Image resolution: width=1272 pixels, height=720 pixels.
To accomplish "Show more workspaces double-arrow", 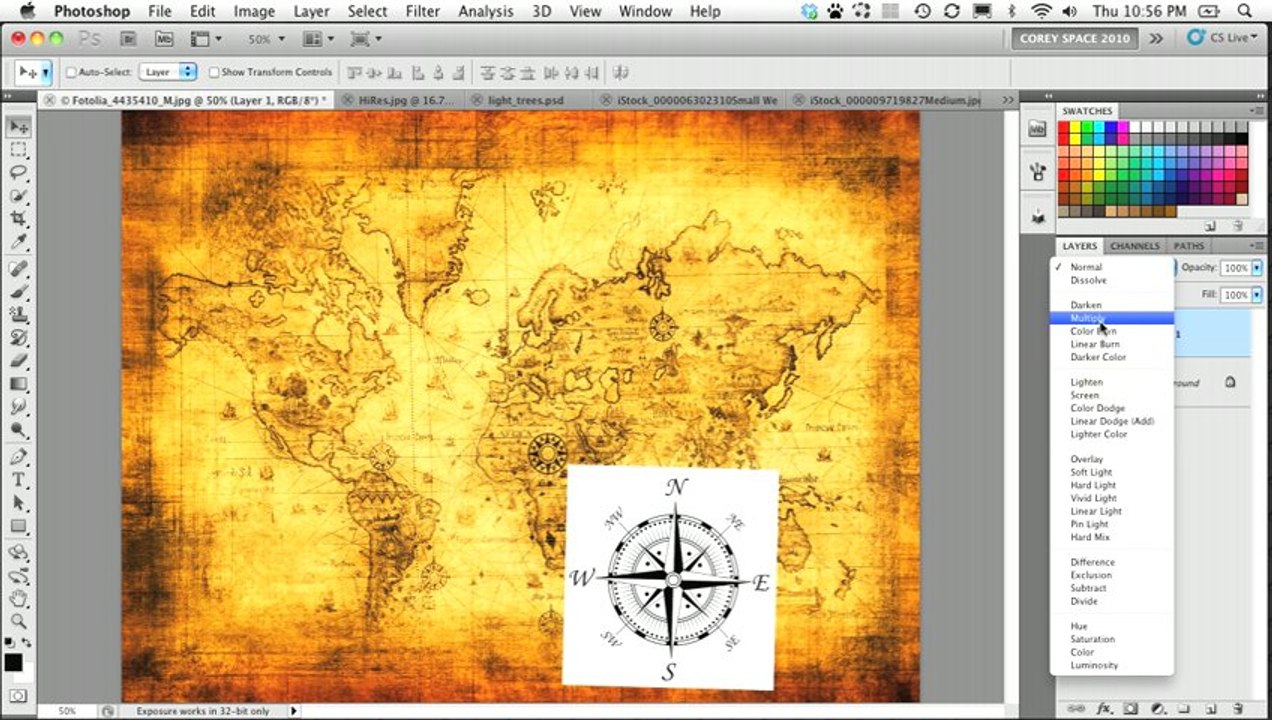I will (x=1156, y=39).
